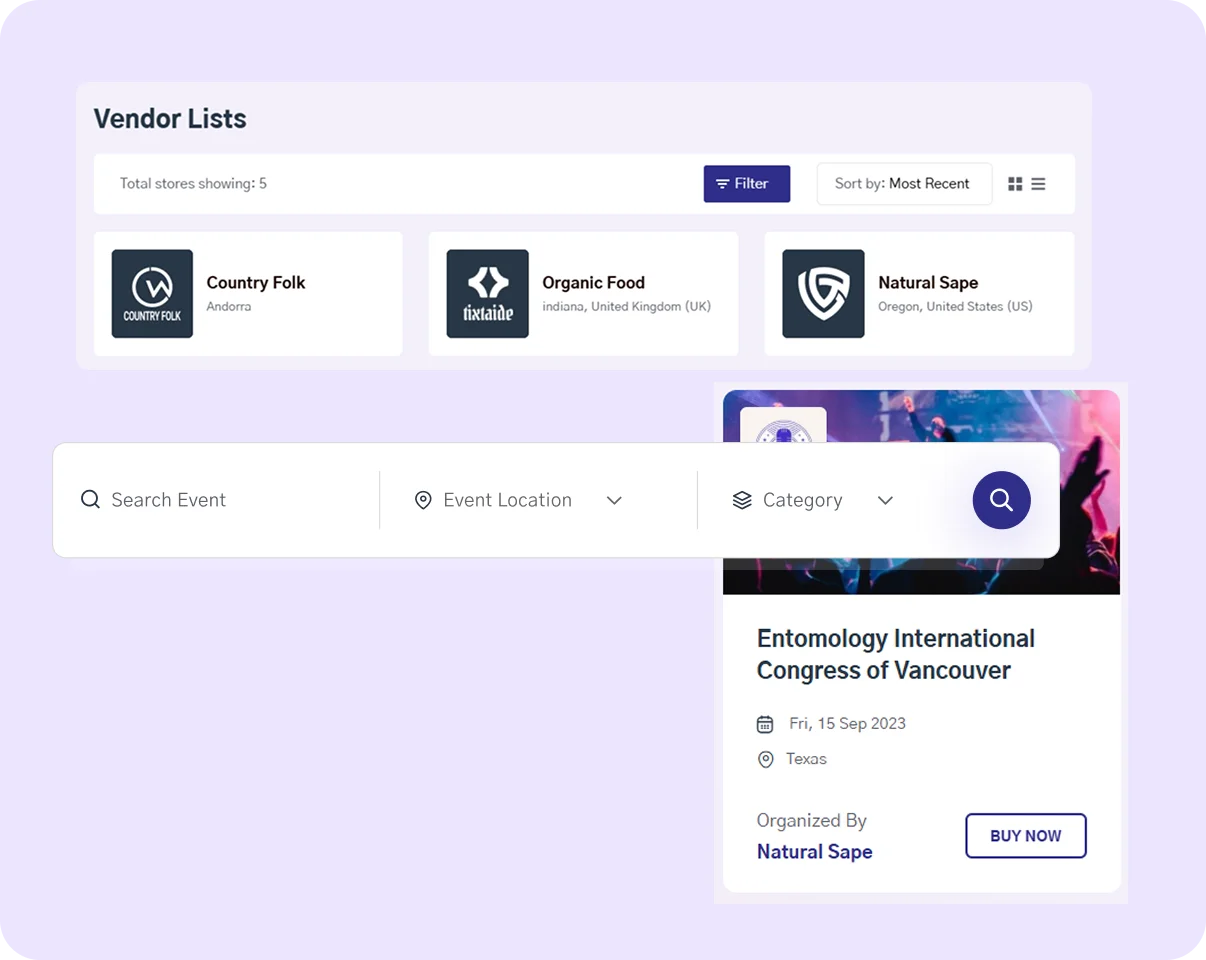Click the pin icon inside Event Location field
The image size is (1206, 960).
[x=422, y=500]
